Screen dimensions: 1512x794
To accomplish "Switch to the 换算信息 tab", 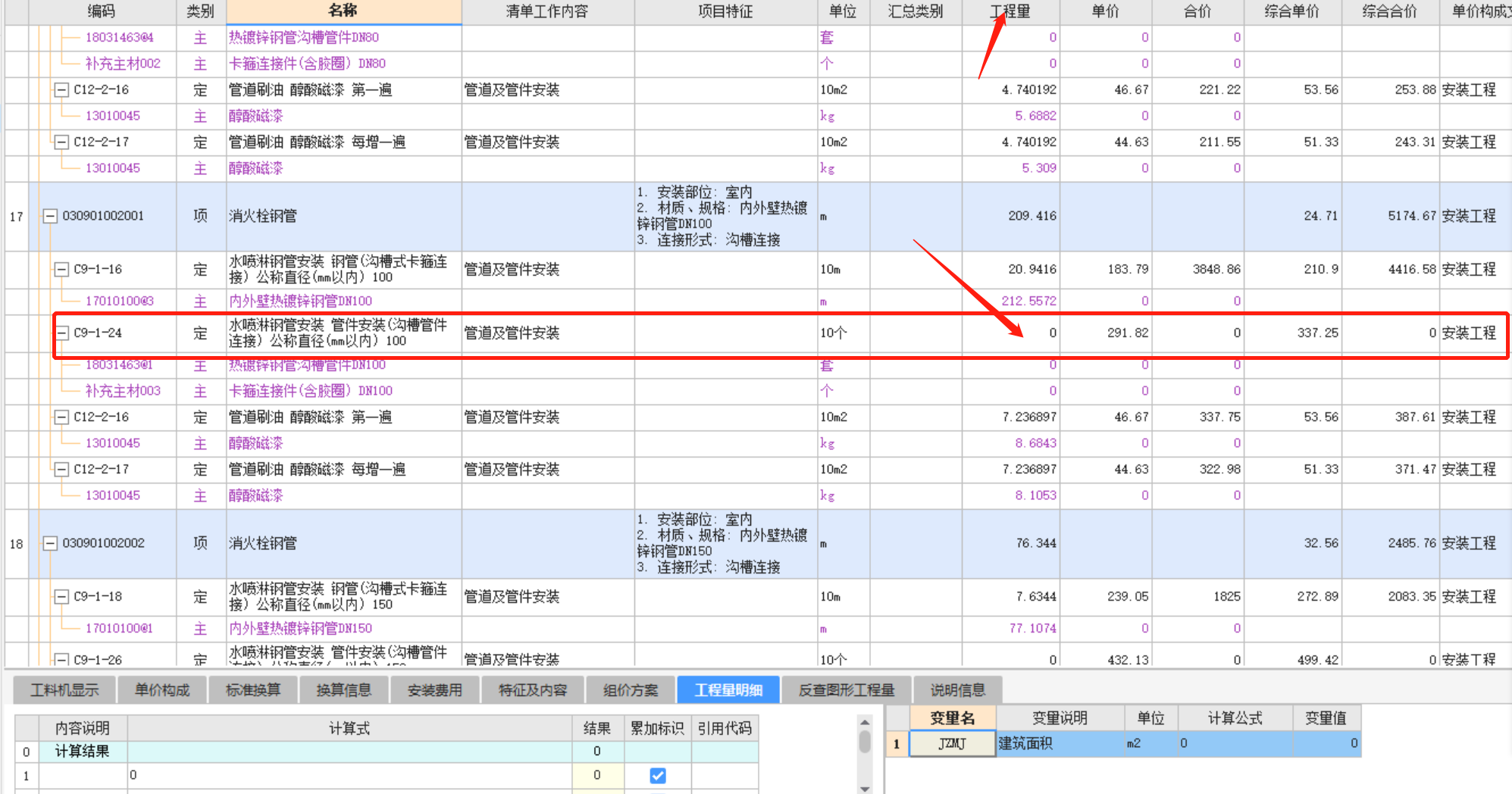I will pos(344,690).
